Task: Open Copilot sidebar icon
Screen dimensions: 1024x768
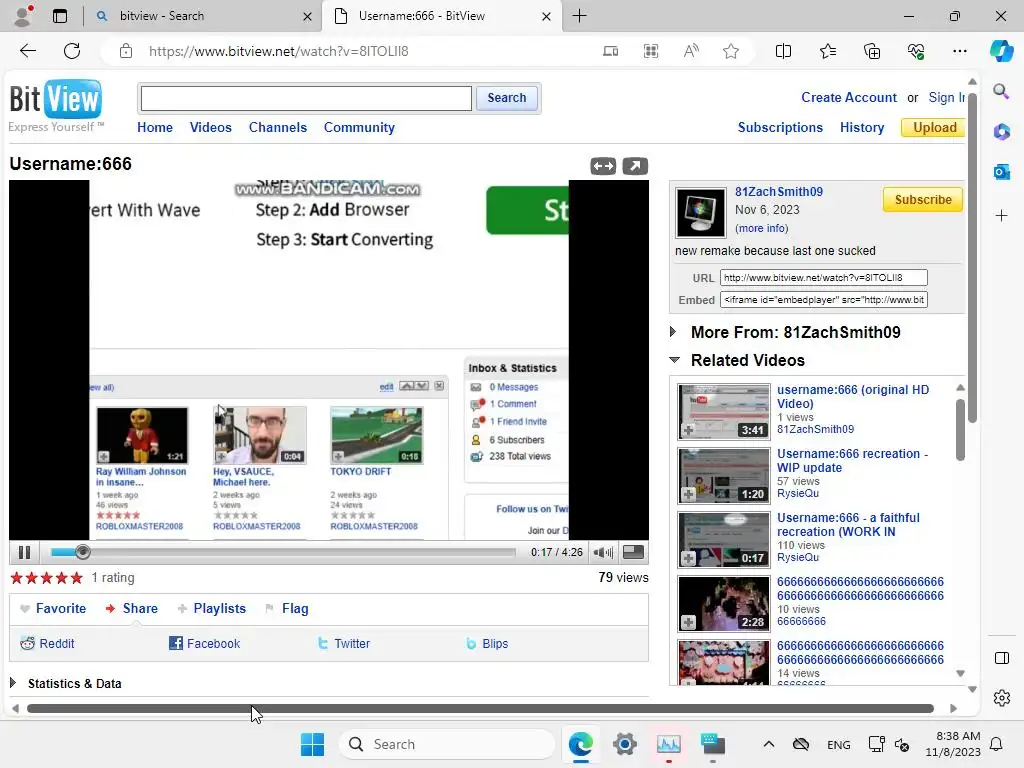Action: [1001, 51]
